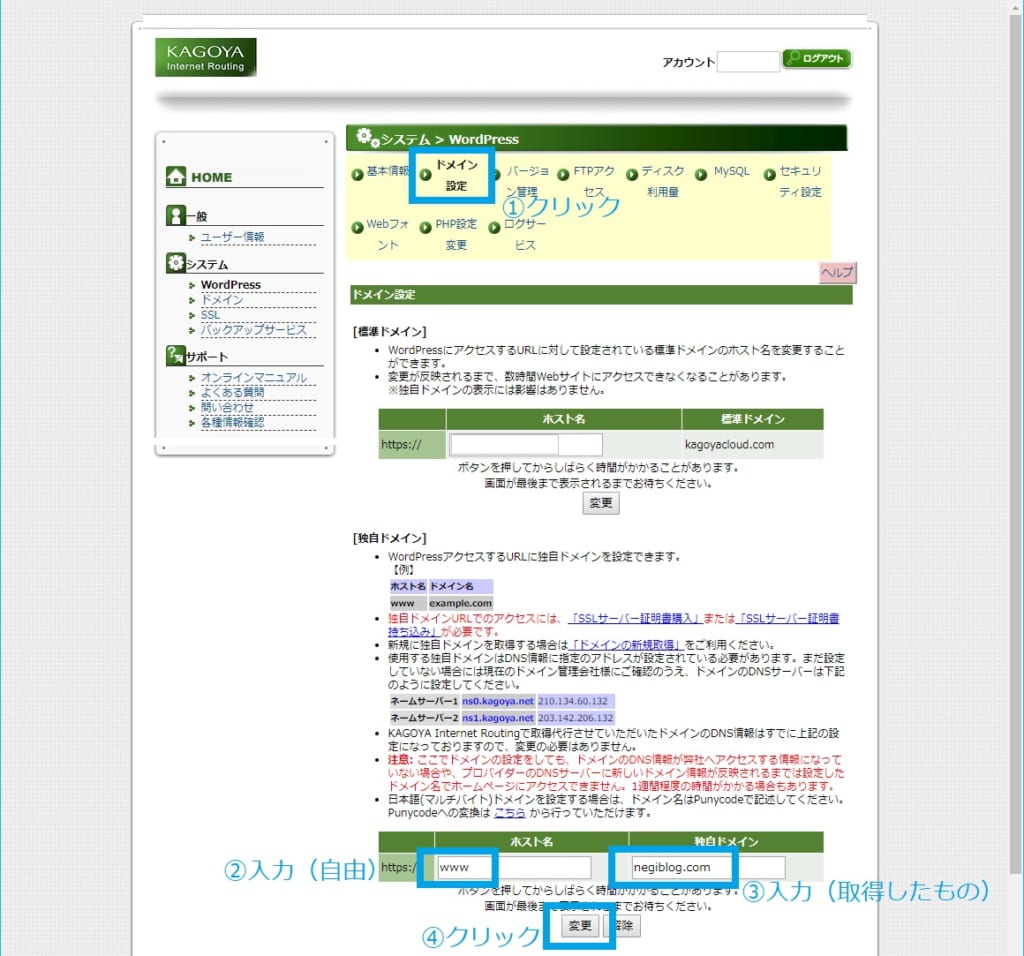Focus the アカウント input field
Screen dimensions: 1024x956
[748, 61]
